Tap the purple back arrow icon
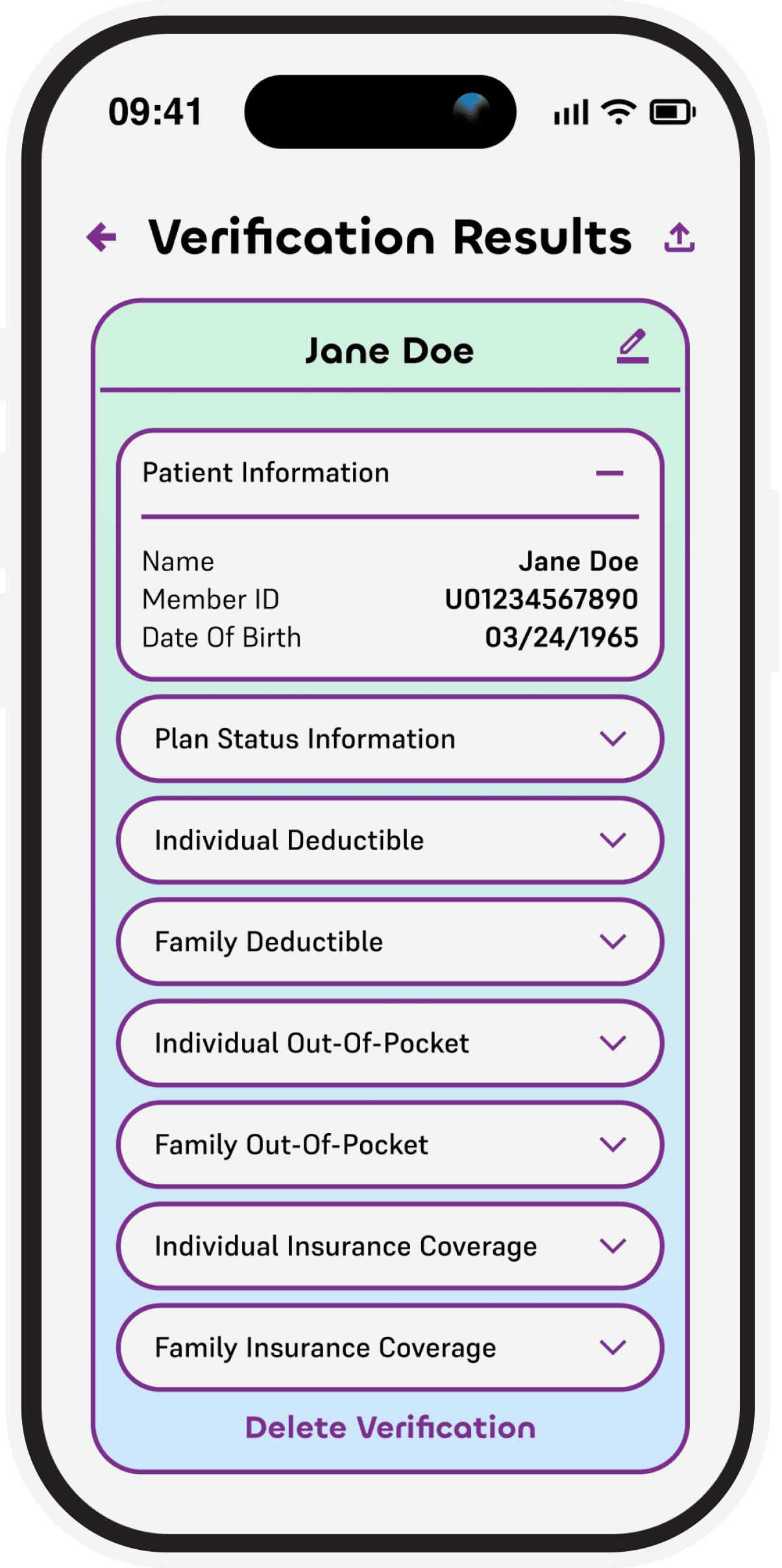Image resolution: width=782 pixels, height=1568 pixels. click(102, 237)
